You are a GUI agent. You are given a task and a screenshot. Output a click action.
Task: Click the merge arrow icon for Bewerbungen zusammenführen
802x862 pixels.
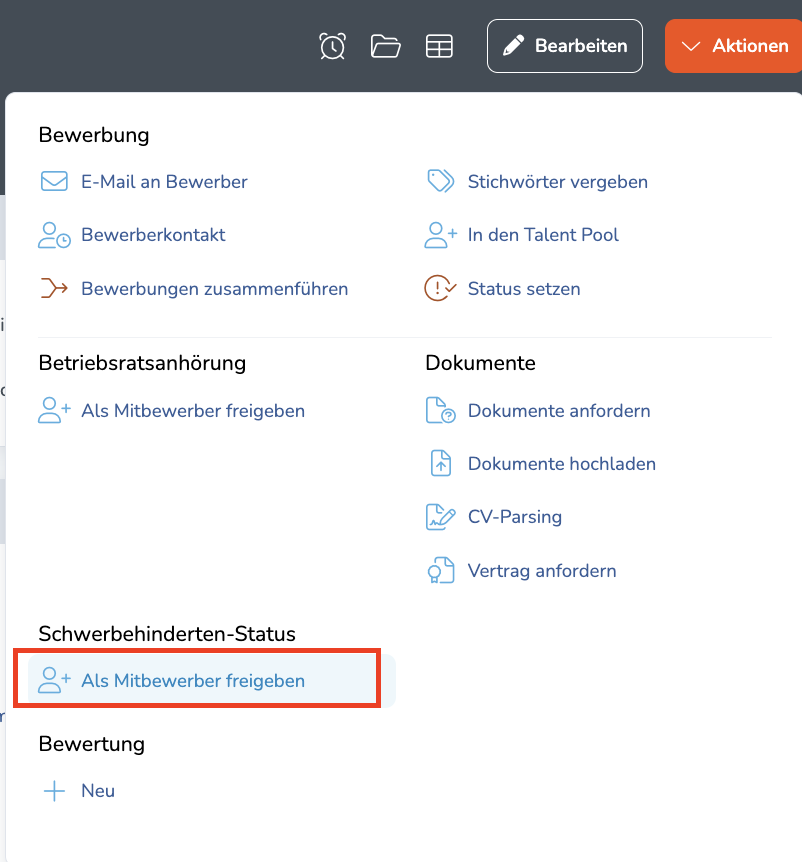pos(54,288)
